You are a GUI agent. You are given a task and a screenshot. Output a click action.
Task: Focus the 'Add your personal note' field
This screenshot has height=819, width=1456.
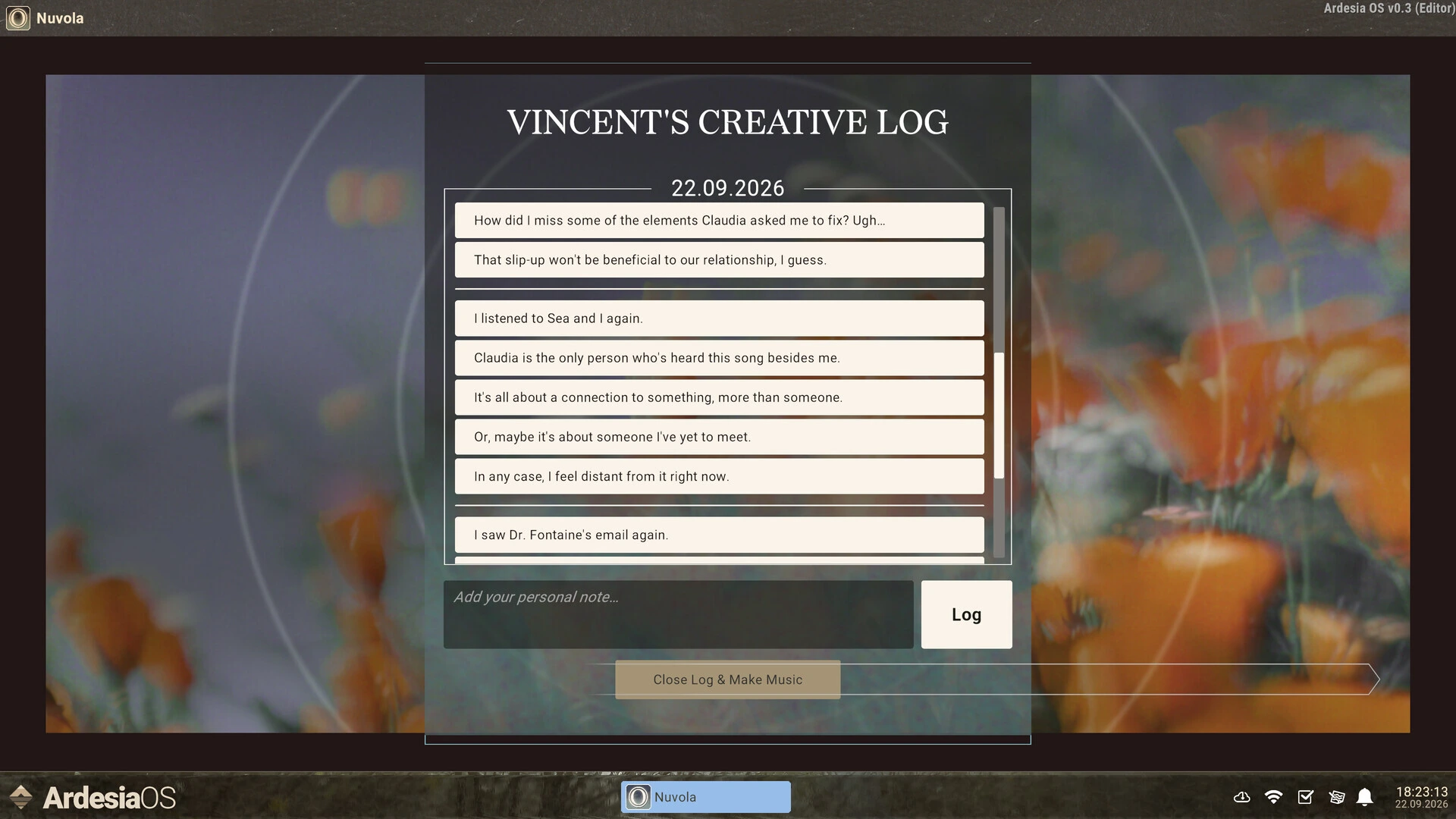pos(678,614)
